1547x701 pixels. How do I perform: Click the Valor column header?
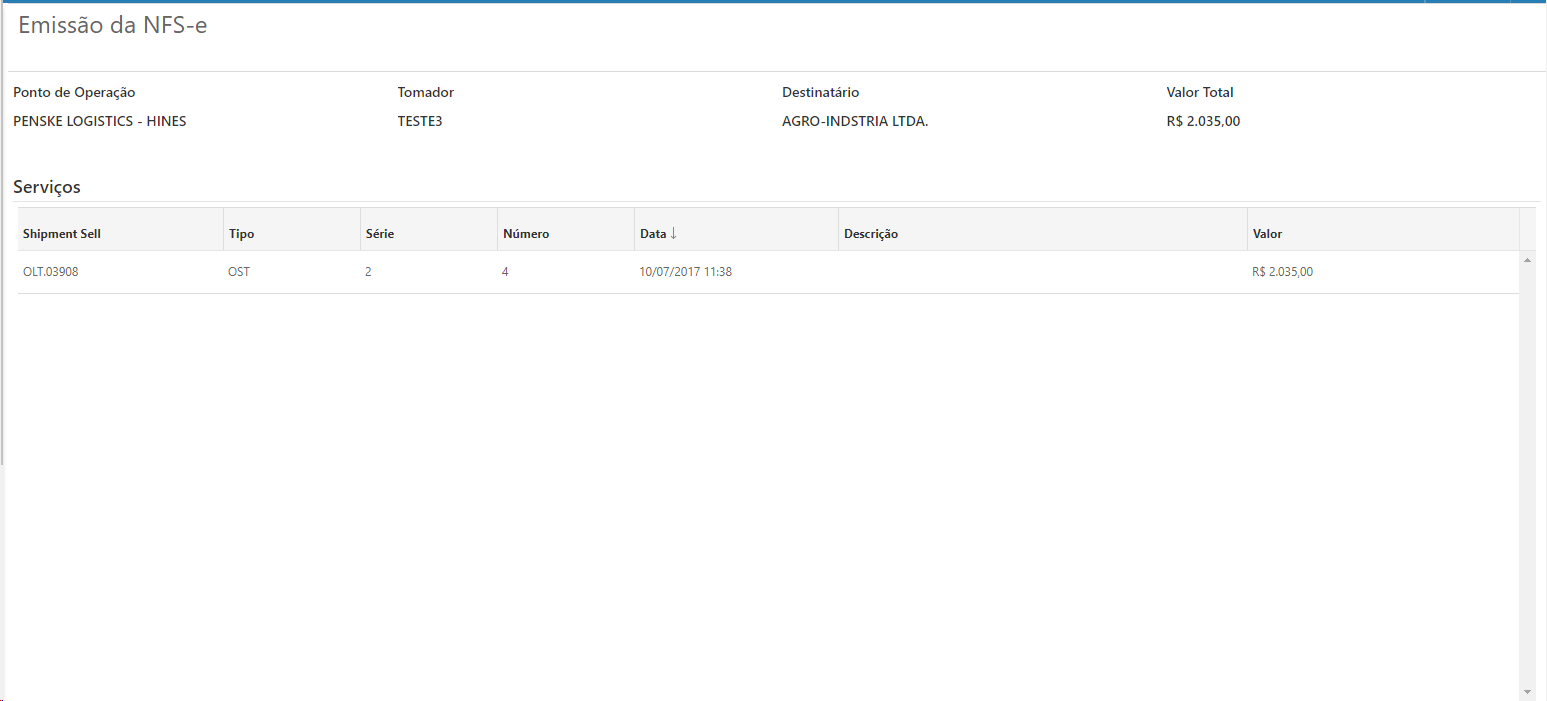(x=1267, y=234)
